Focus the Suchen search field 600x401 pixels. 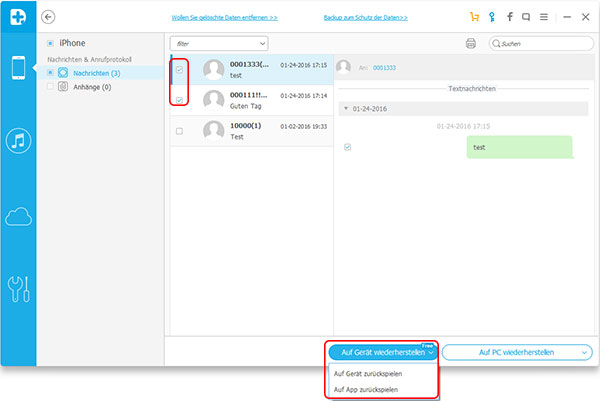(x=541, y=44)
